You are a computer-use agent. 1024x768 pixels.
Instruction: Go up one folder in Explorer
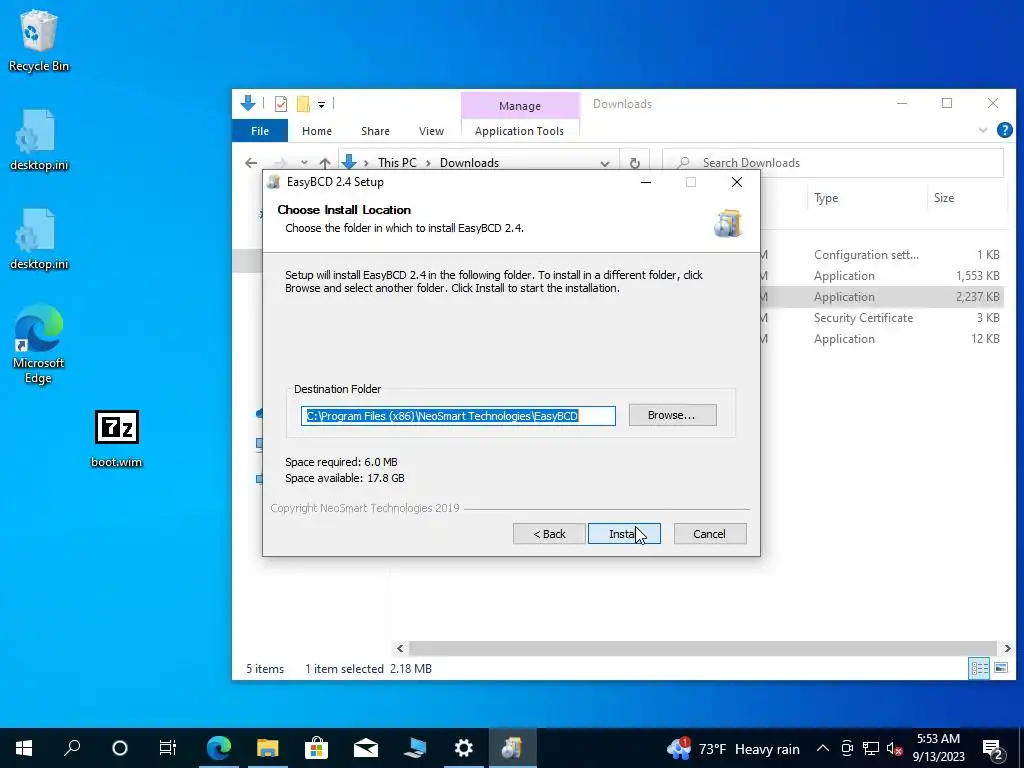coord(325,163)
